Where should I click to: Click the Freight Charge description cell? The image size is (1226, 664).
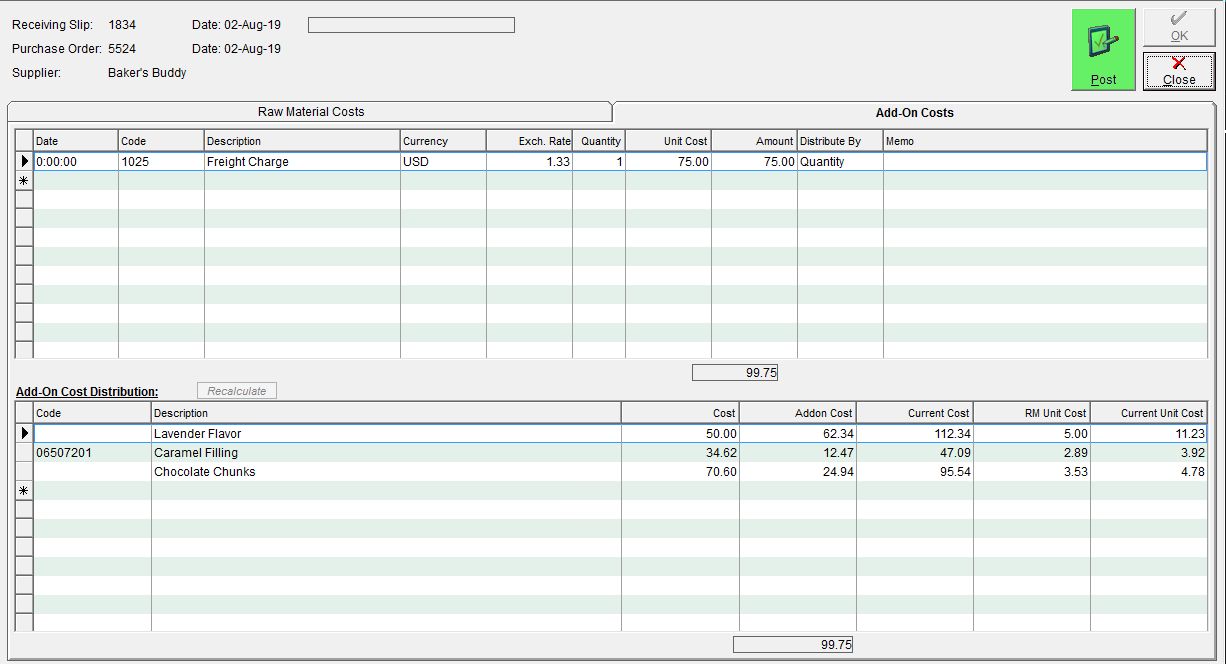[x=302, y=161]
